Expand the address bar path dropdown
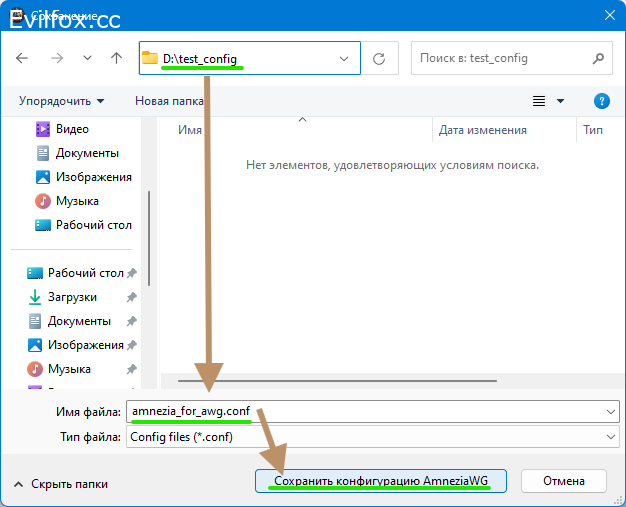The image size is (626, 507). 344,59
